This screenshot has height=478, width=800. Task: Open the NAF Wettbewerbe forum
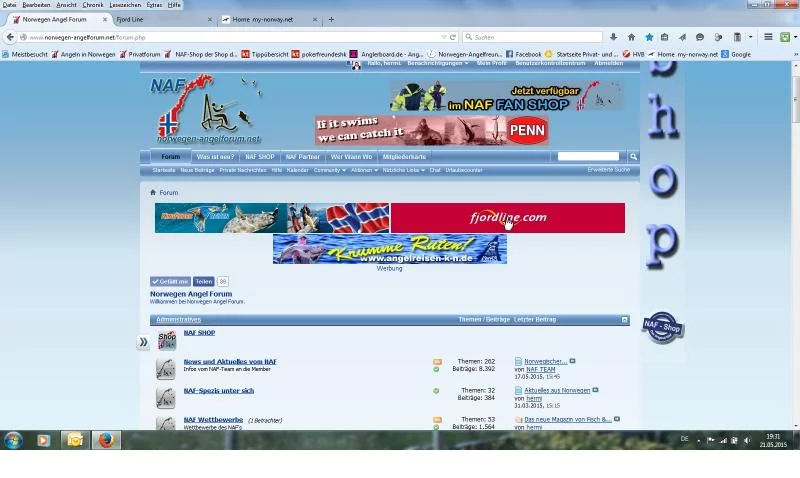[x=213, y=419]
